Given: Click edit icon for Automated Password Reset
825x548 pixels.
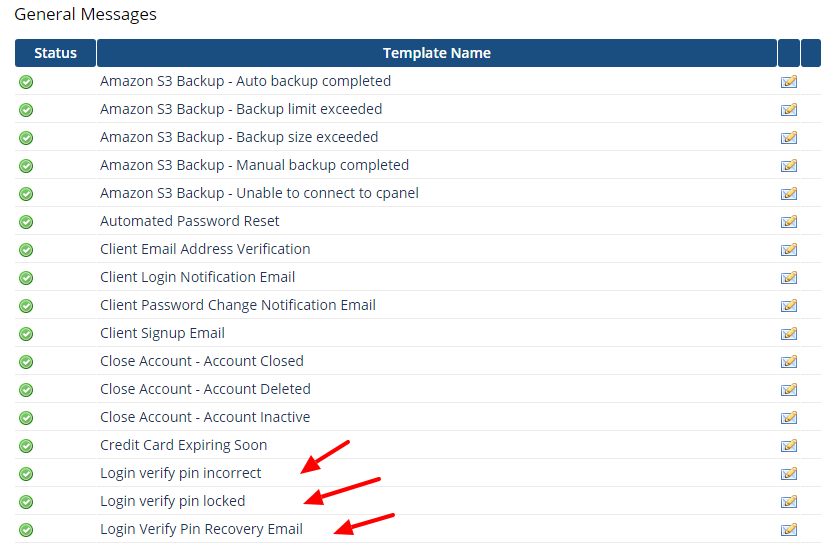Looking at the screenshot, I should click(x=788, y=221).
